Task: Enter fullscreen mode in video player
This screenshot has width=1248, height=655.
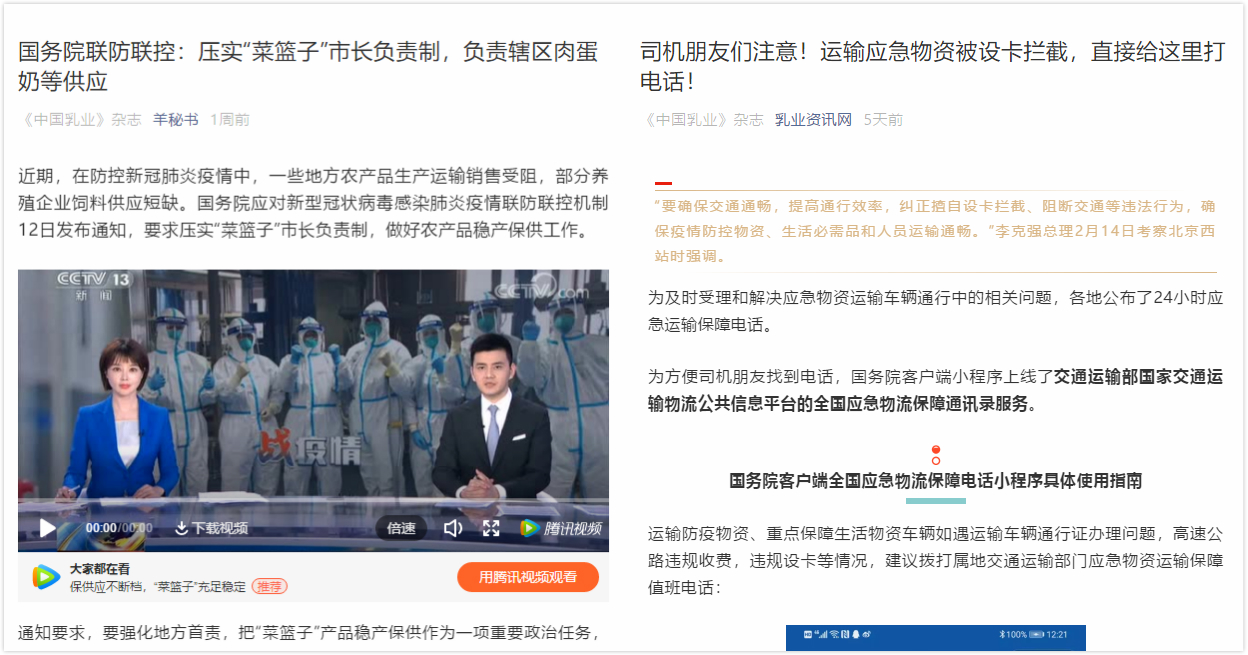Action: [491, 528]
